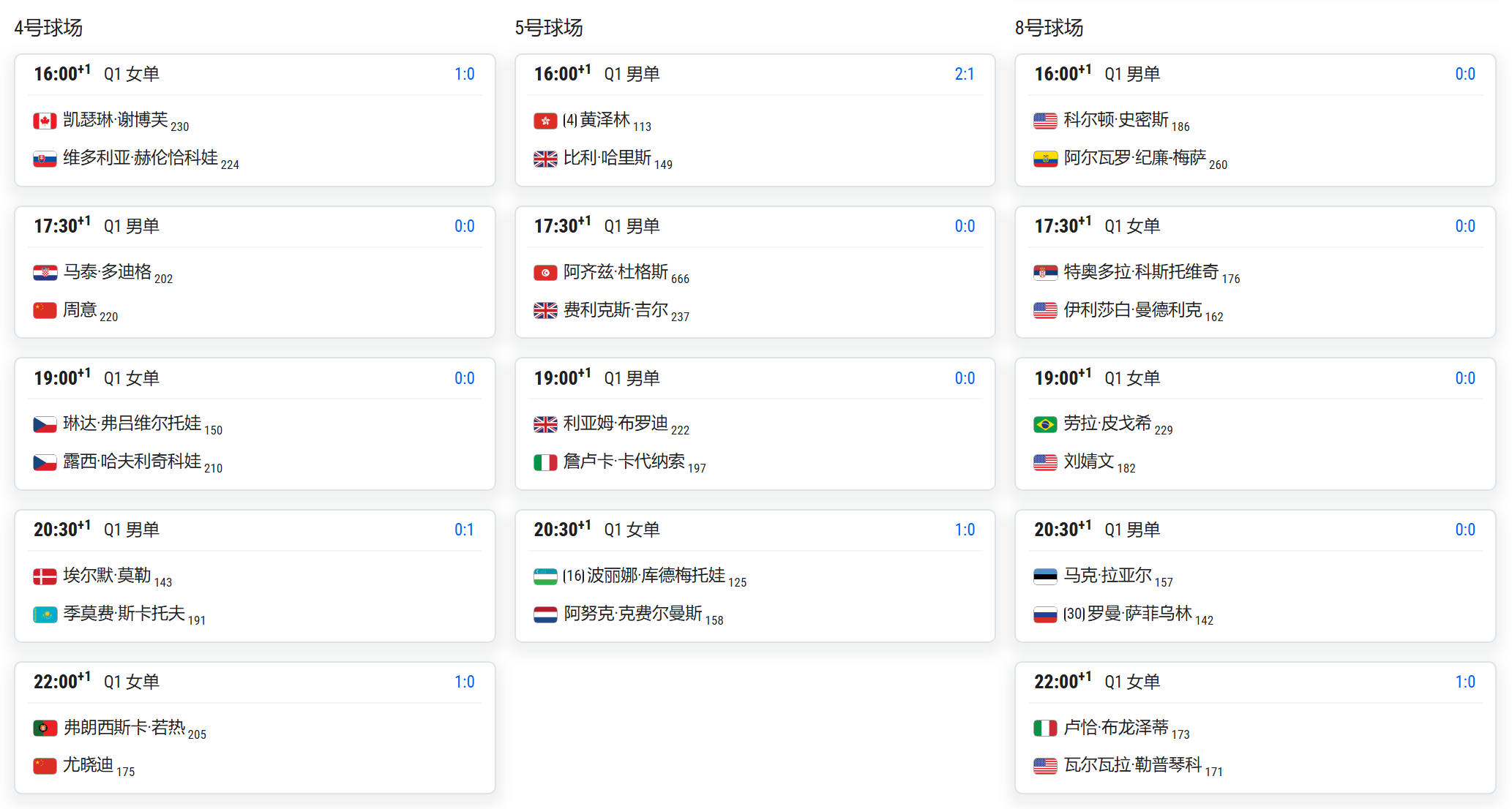Open player 马克·拉亚尔 profile
This screenshot has height=809, width=1512.
[1108, 576]
